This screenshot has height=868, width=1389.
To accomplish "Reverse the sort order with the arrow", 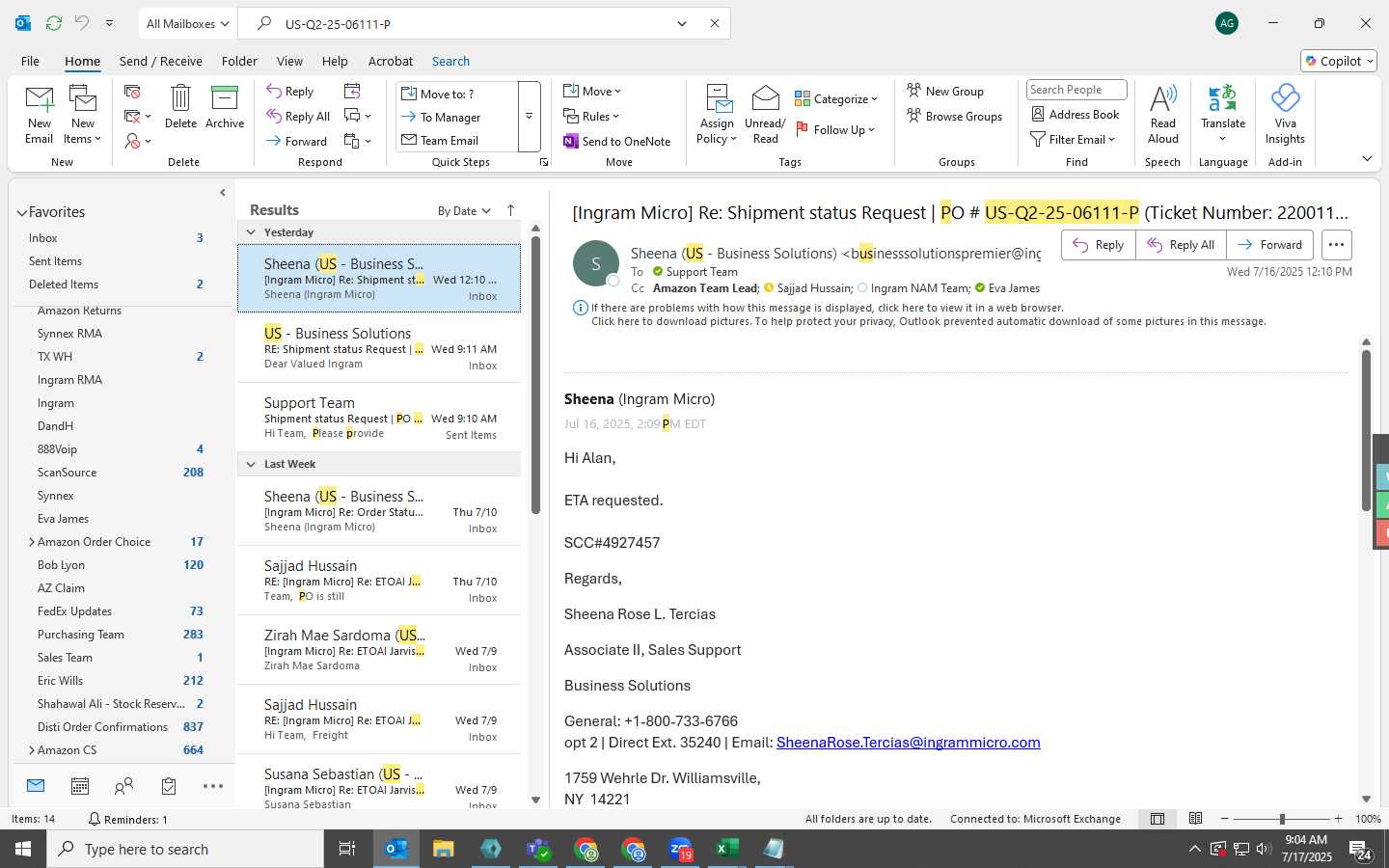I will (x=510, y=210).
